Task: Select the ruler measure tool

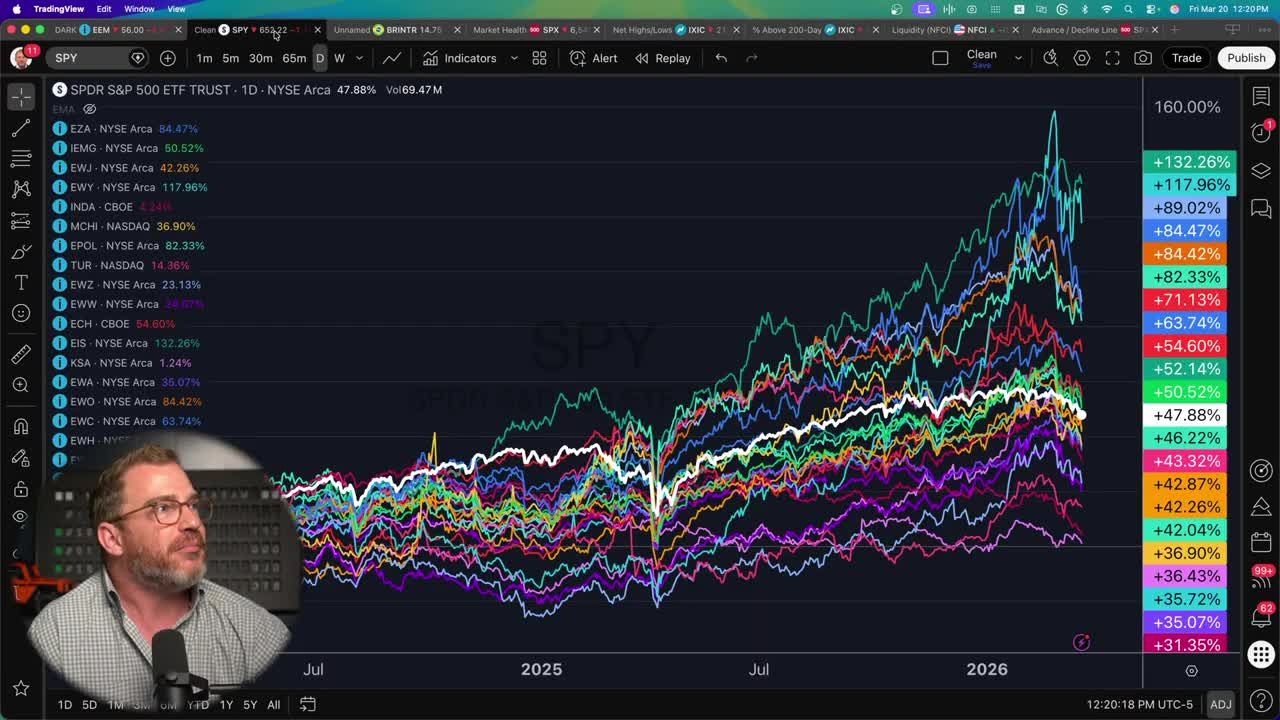Action: tap(21, 354)
